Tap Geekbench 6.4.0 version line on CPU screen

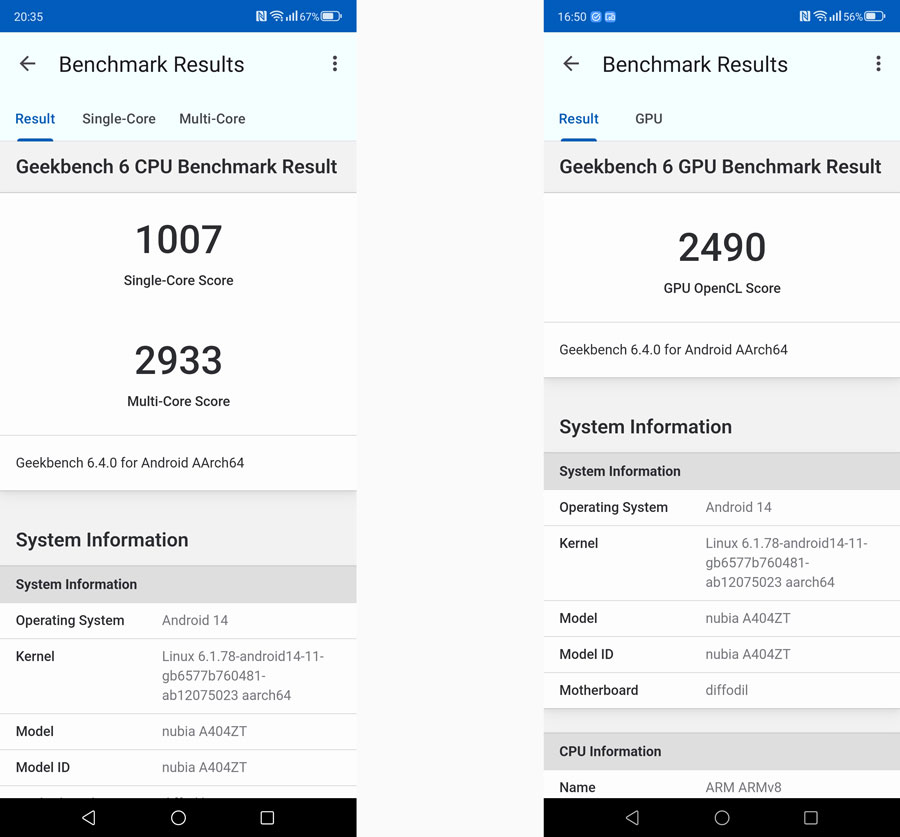pyautogui.click(x=130, y=463)
